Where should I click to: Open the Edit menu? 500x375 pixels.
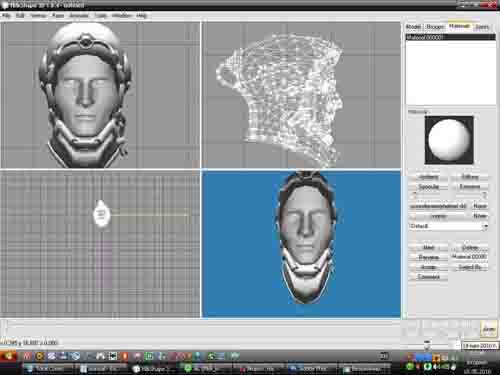(x=20, y=16)
